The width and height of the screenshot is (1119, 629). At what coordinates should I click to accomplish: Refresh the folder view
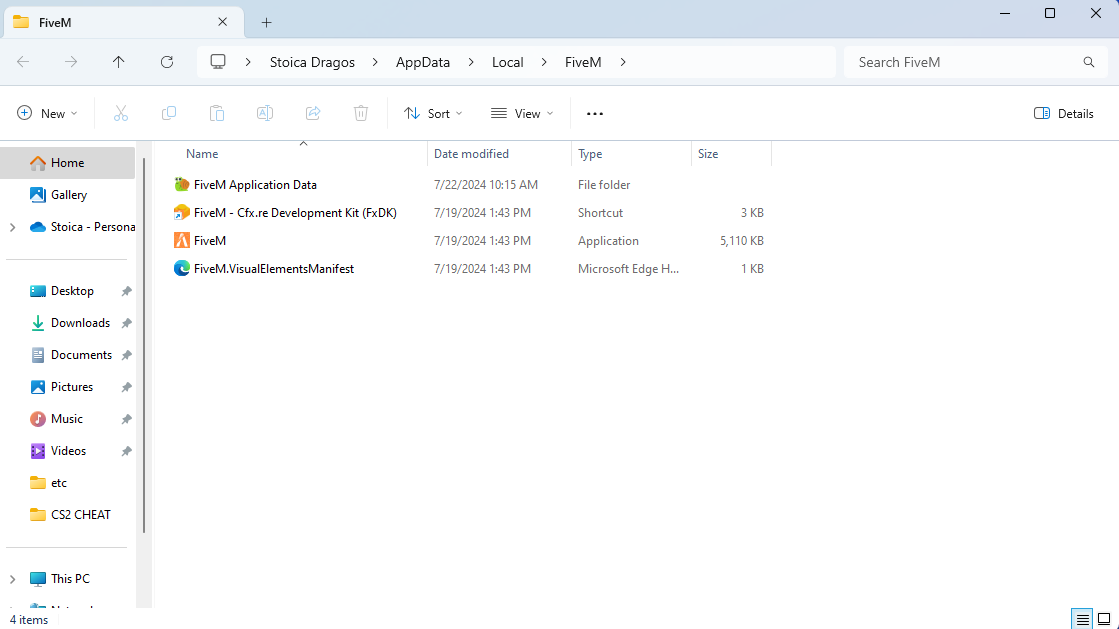point(166,61)
